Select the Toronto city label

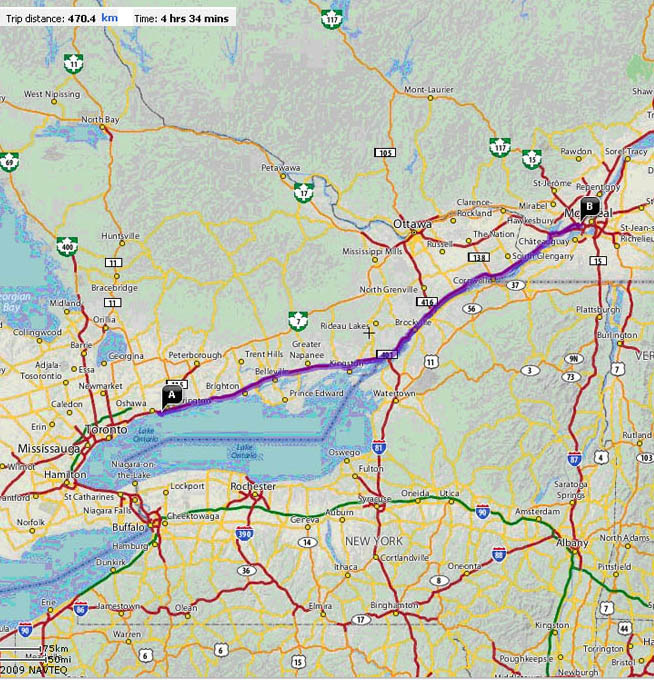(105, 429)
